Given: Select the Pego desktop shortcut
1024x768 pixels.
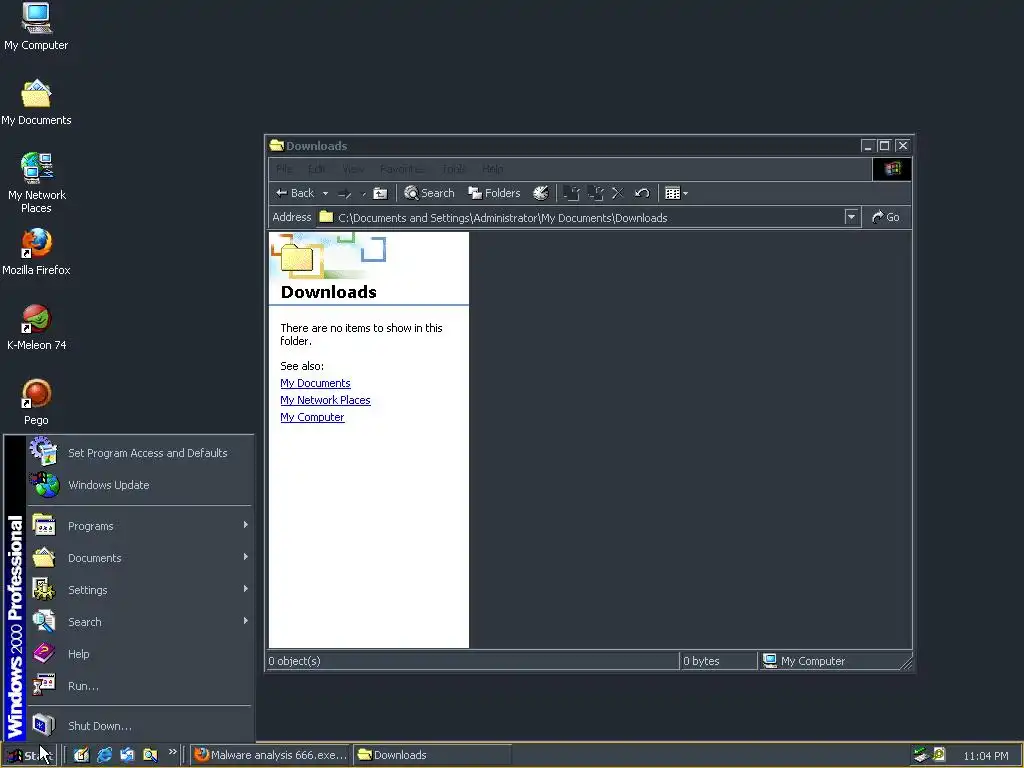Looking at the screenshot, I should pyautogui.click(x=36, y=402).
